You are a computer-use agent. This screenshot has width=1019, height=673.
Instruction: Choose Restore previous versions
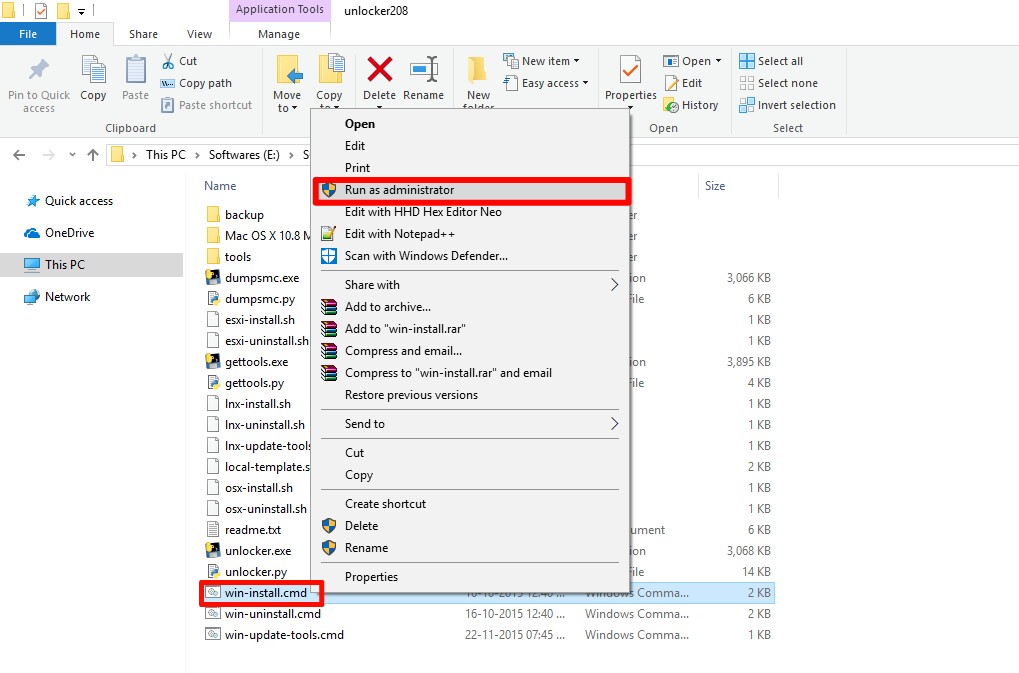[470, 395]
